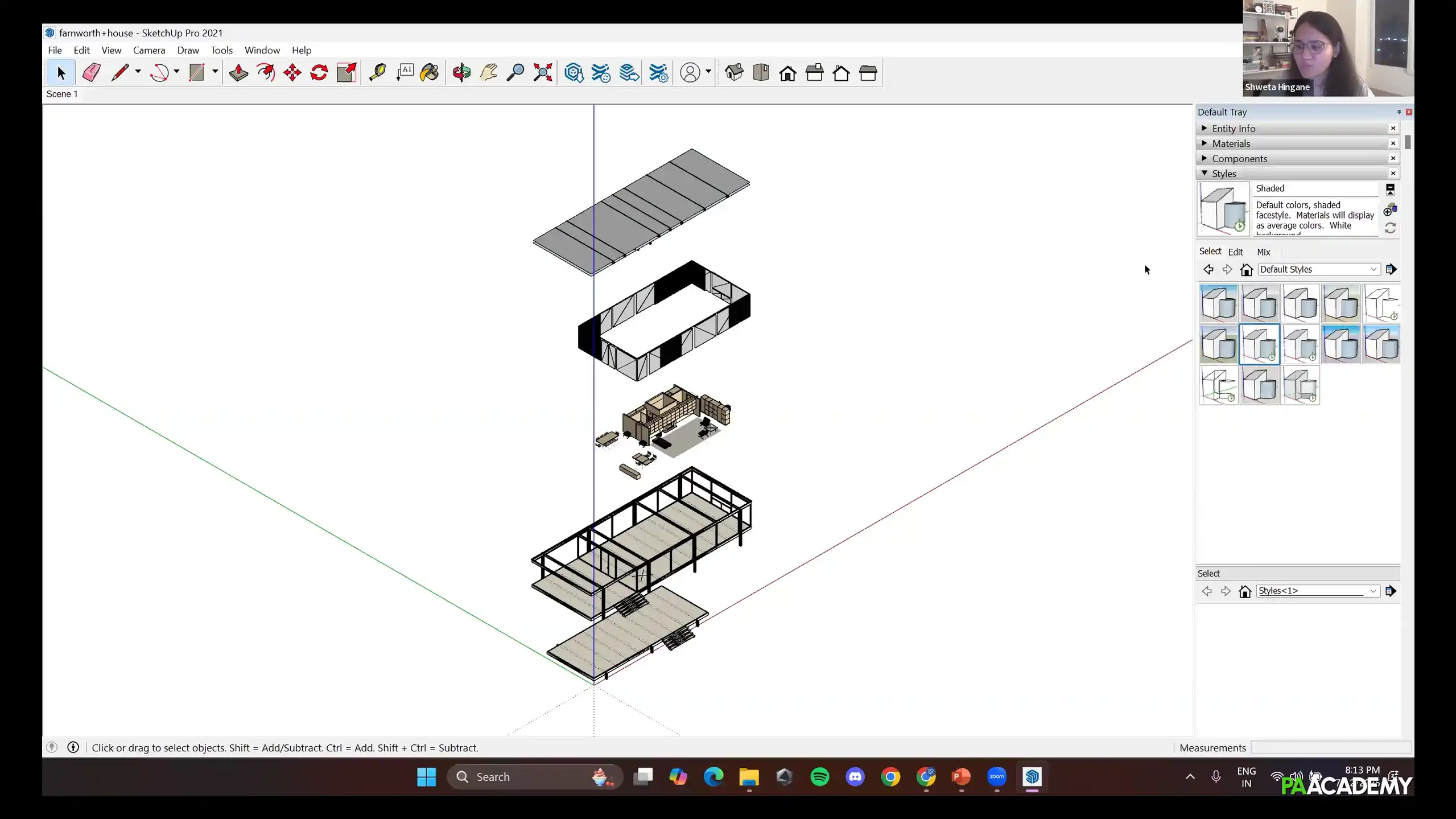Activate the Line pencil tool

point(119,73)
